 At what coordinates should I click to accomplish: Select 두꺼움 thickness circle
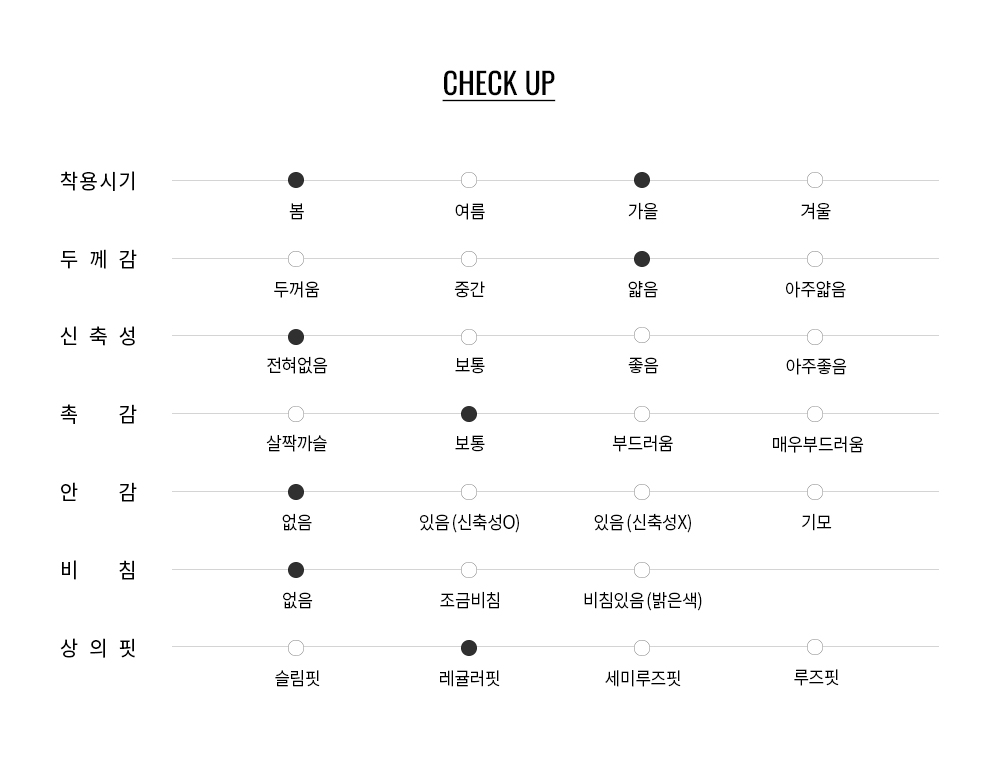point(296,259)
